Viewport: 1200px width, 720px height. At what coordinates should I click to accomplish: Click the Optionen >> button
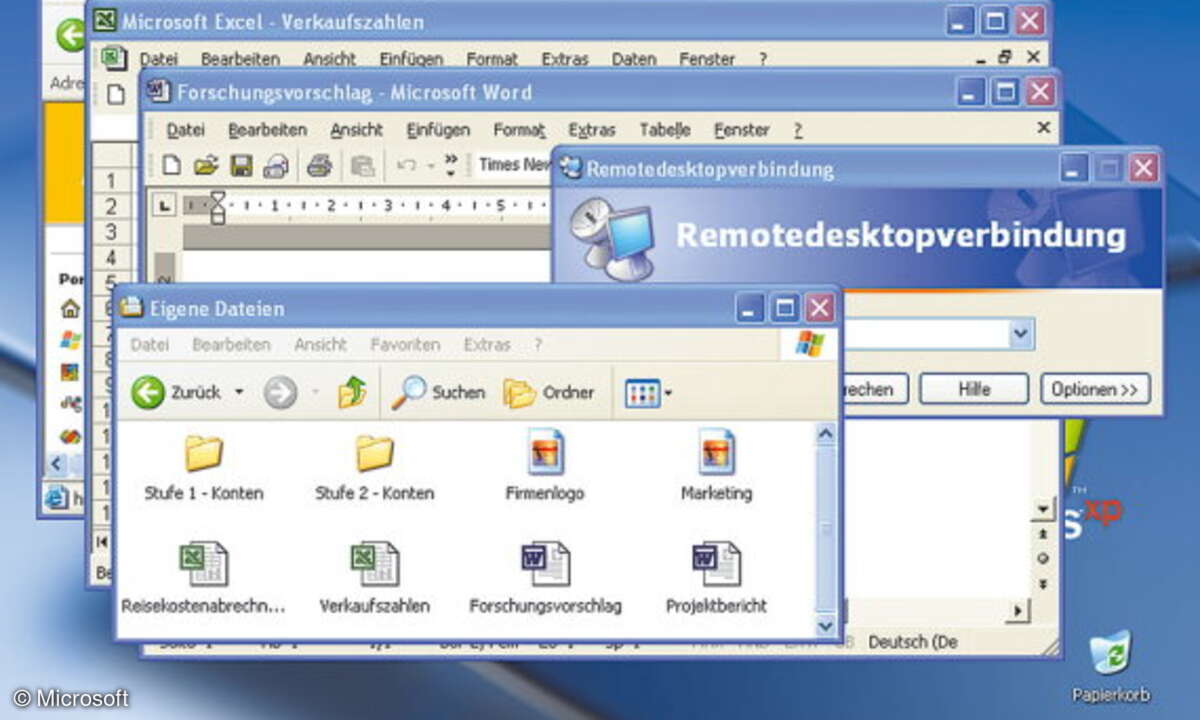tap(1095, 390)
